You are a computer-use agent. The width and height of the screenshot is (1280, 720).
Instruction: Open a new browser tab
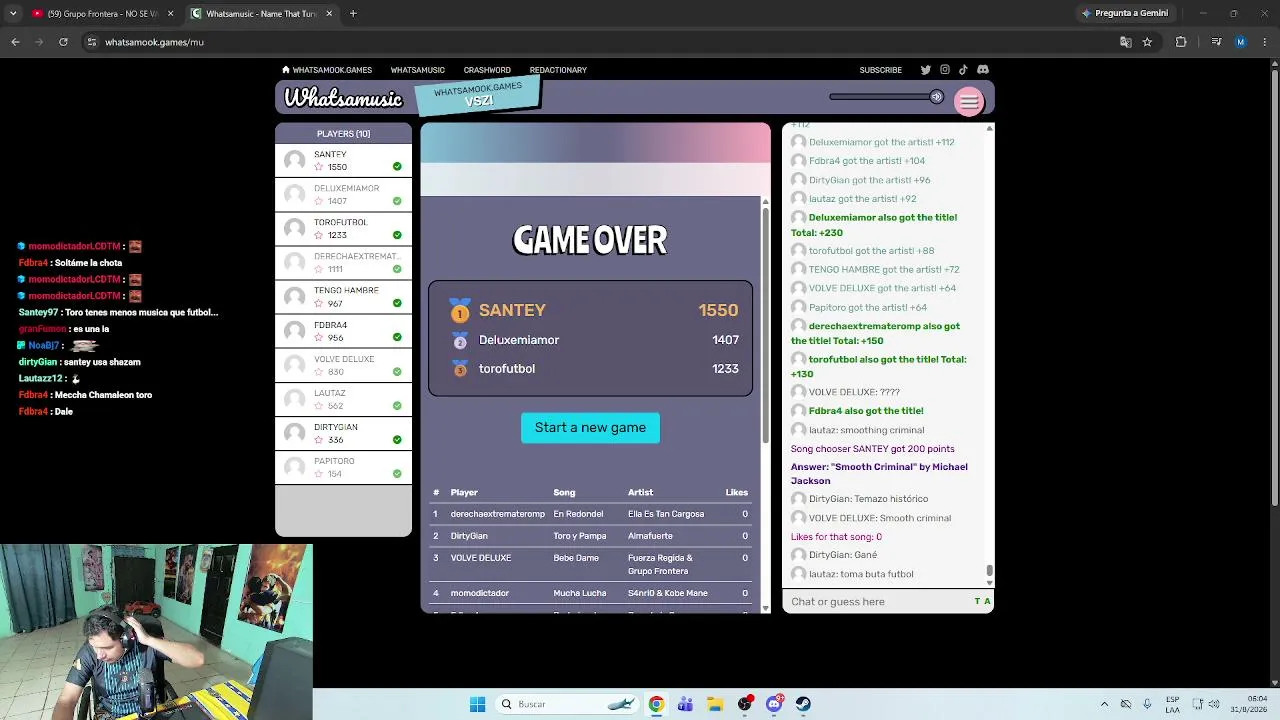pos(353,14)
